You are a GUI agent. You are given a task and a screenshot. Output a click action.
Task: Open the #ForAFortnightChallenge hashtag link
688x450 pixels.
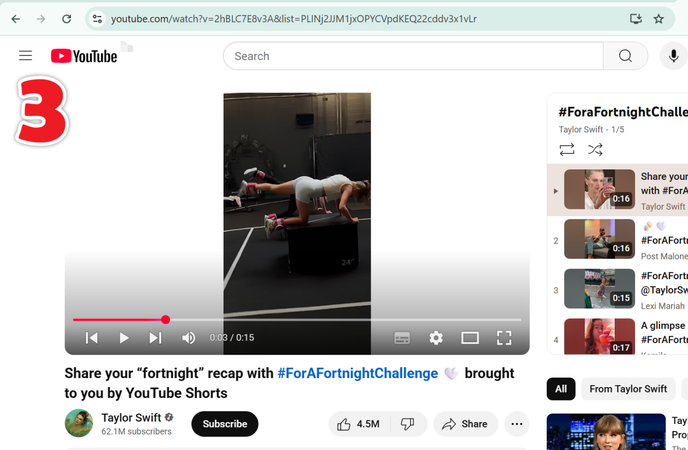[x=358, y=373]
